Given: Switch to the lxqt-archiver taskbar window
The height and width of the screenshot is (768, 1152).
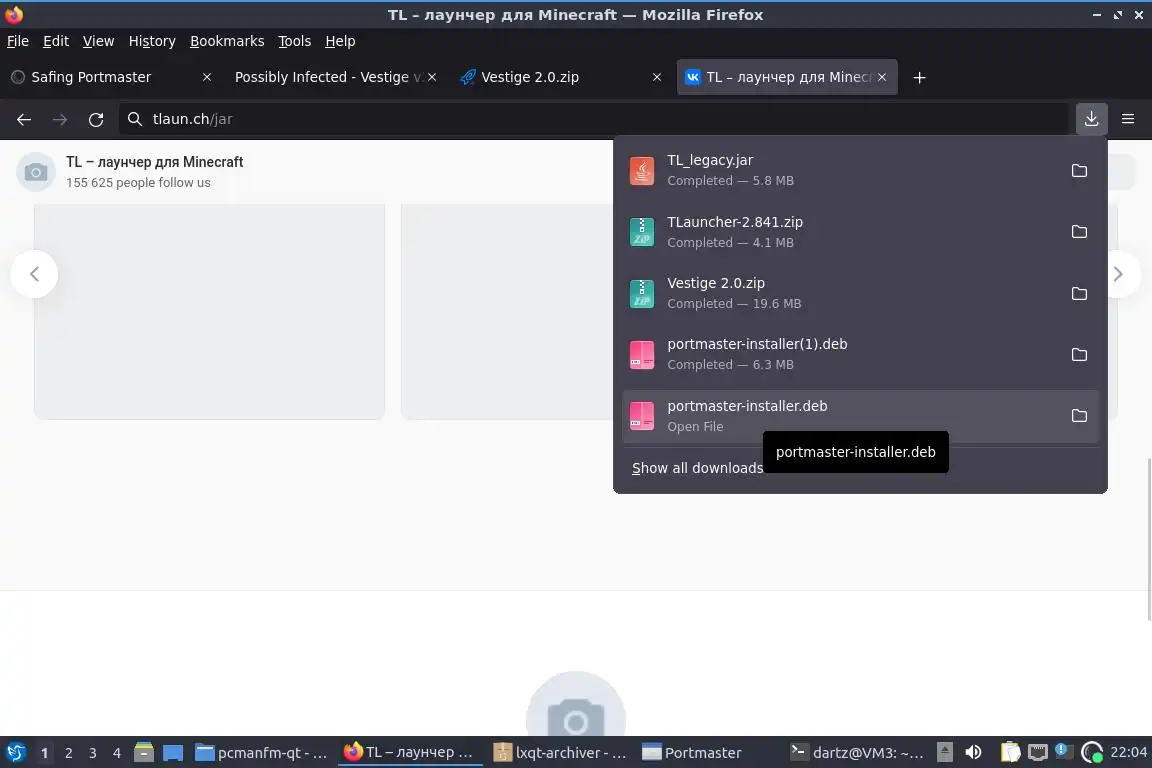Looking at the screenshot, I should pos(560,753).
